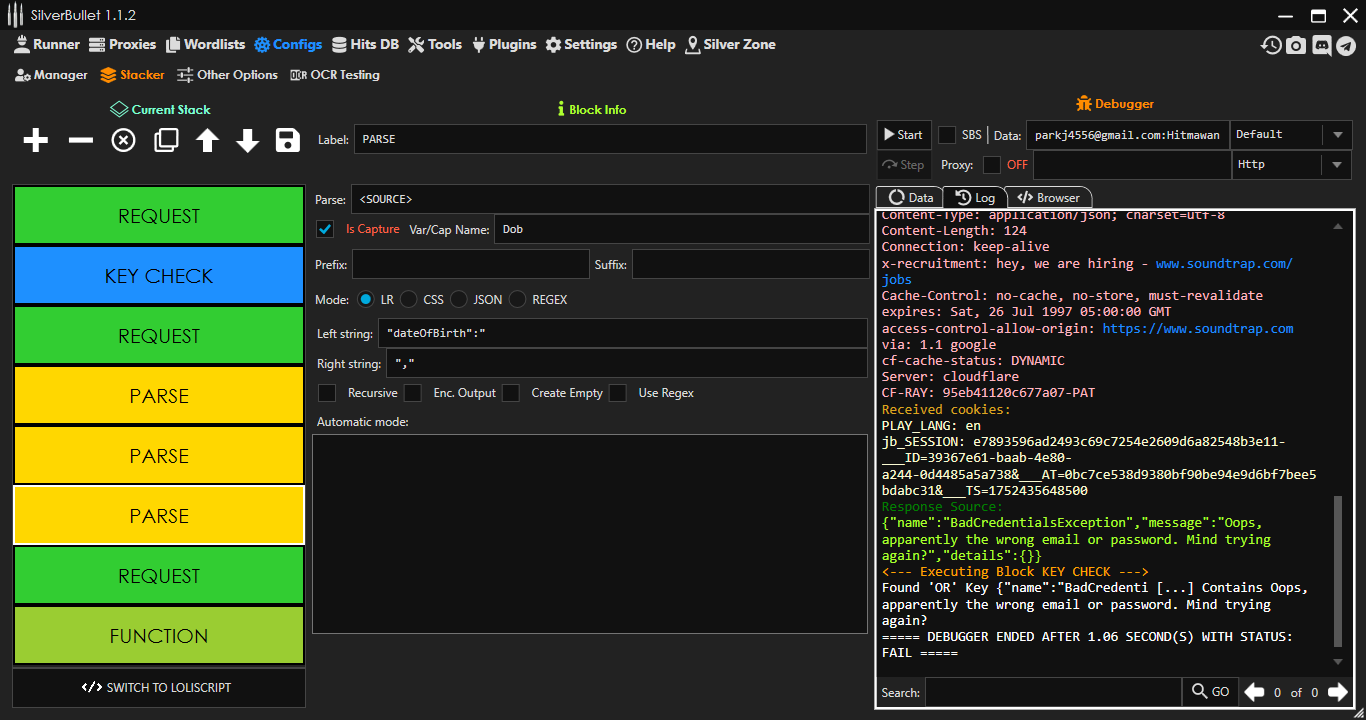The image size is (1366, 720).
Task: Select the JSON mode radio button
Action: pos(458,299)
